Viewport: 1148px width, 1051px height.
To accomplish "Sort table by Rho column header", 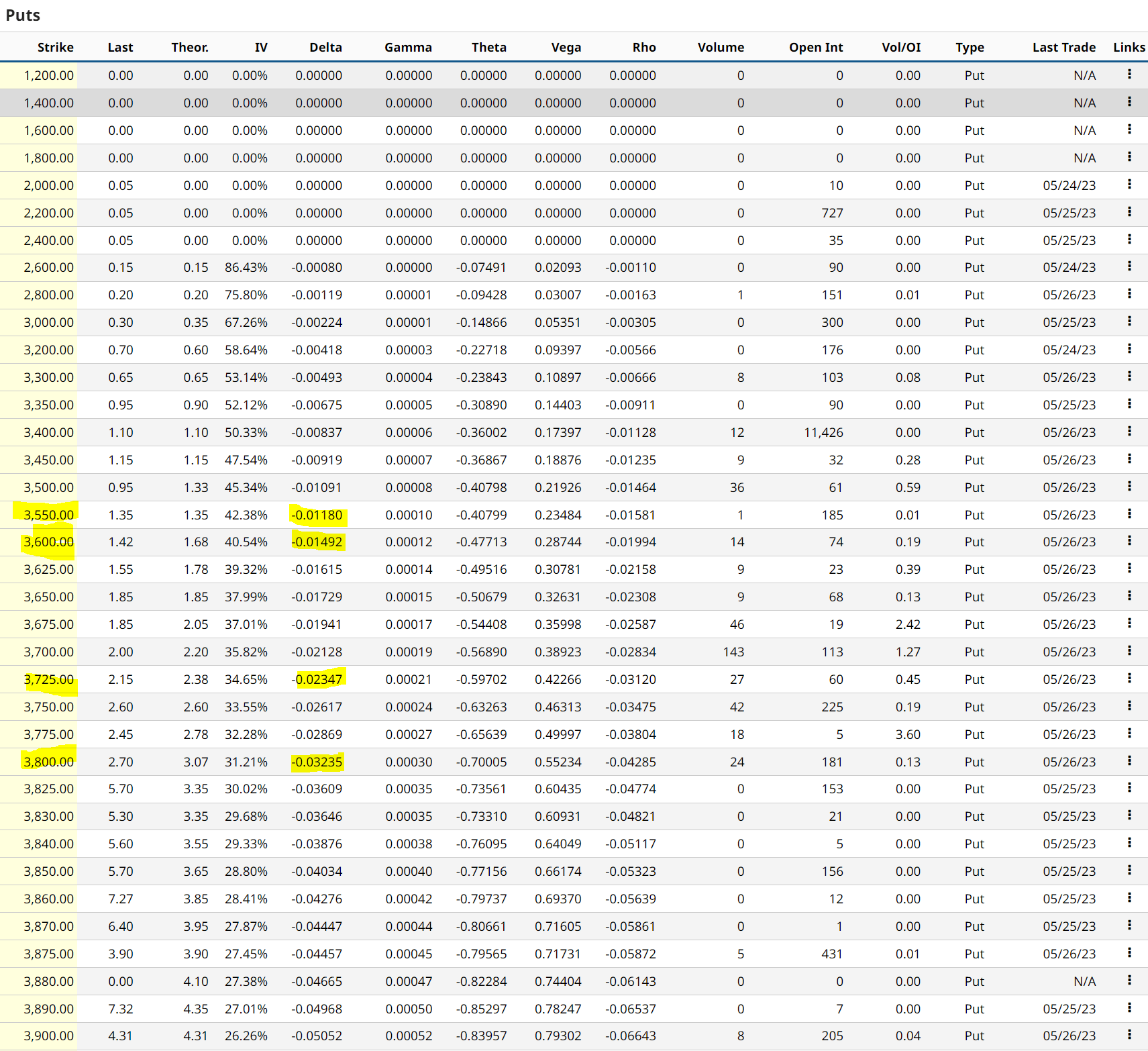I will coord(643,47).
